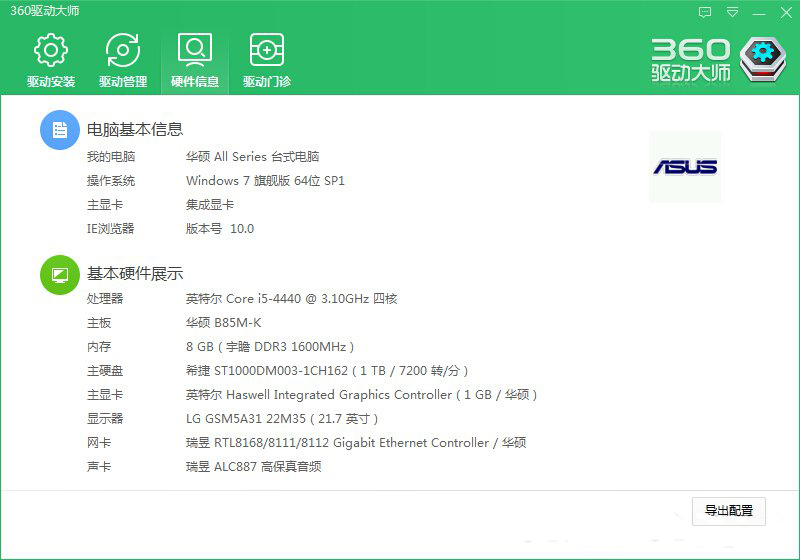
Task: Click the 主板 label
Action: coord(98,322)
